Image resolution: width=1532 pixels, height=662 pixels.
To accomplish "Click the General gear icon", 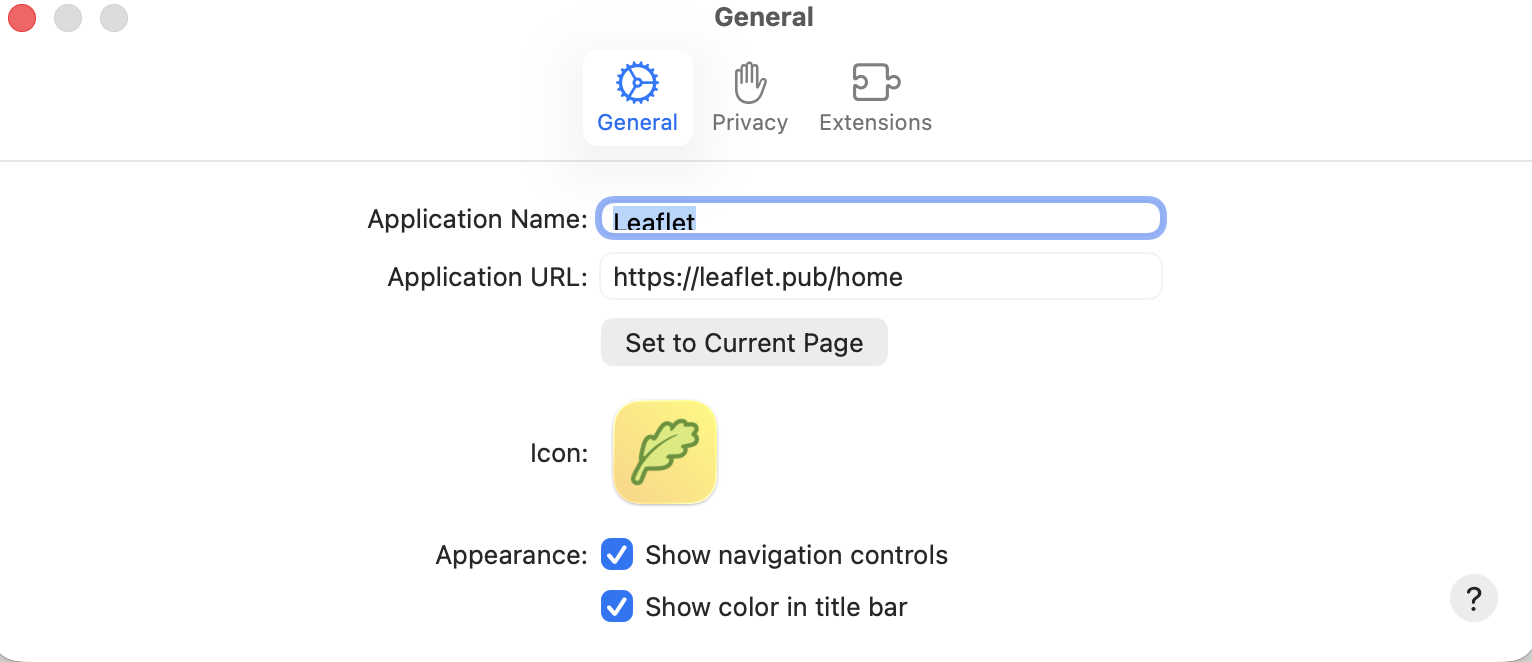I will pos(637,83).
